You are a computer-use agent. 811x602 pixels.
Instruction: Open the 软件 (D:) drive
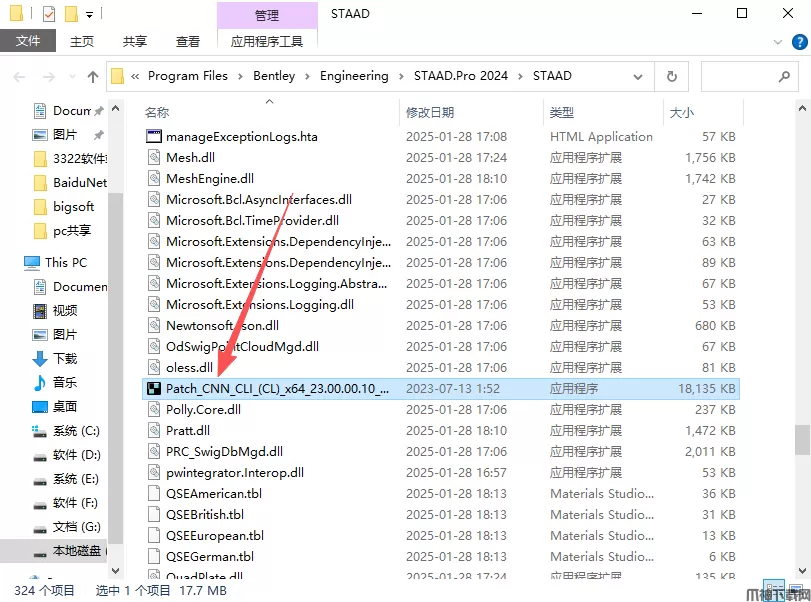pos(77,455)
